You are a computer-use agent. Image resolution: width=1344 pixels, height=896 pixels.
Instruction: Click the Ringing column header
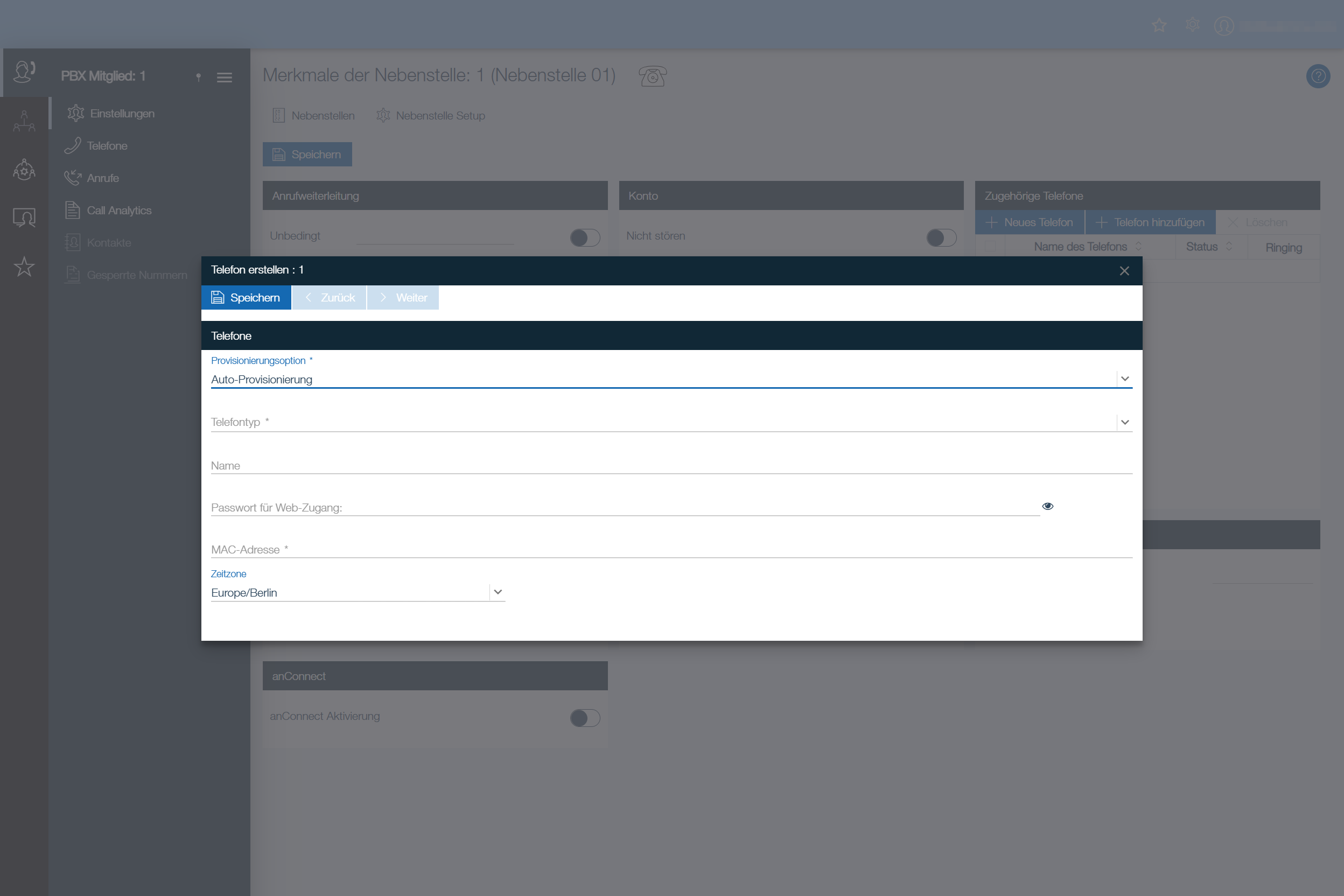(x=1284, y=248)
